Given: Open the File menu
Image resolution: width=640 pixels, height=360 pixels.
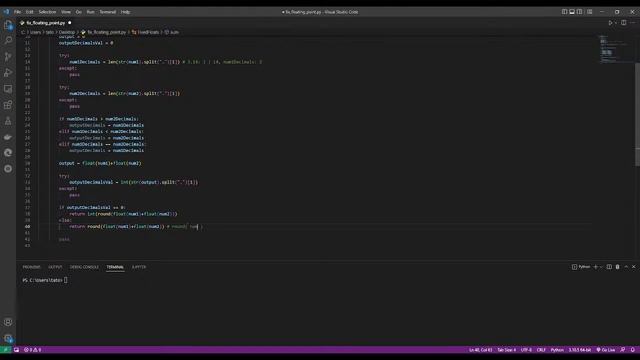Looking at the screenshot, I should pyautogui.click(x=18, y=12).
